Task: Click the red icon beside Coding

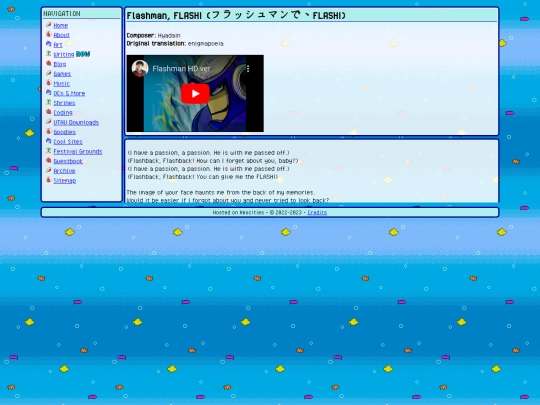Action: 49,112
